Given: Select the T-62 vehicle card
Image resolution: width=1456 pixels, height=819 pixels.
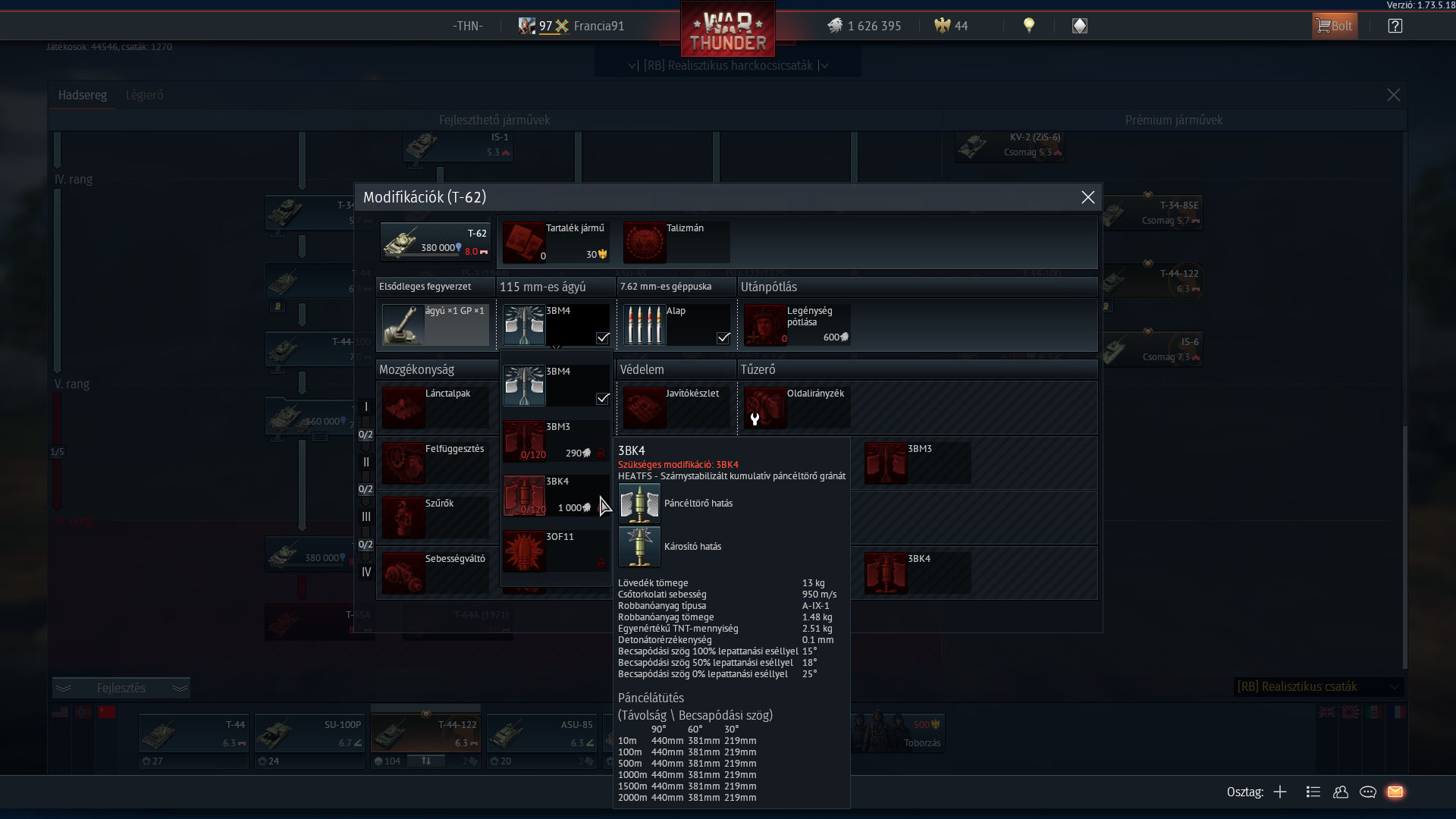Looking at the screenshot, I should click(x=435, y=241).
